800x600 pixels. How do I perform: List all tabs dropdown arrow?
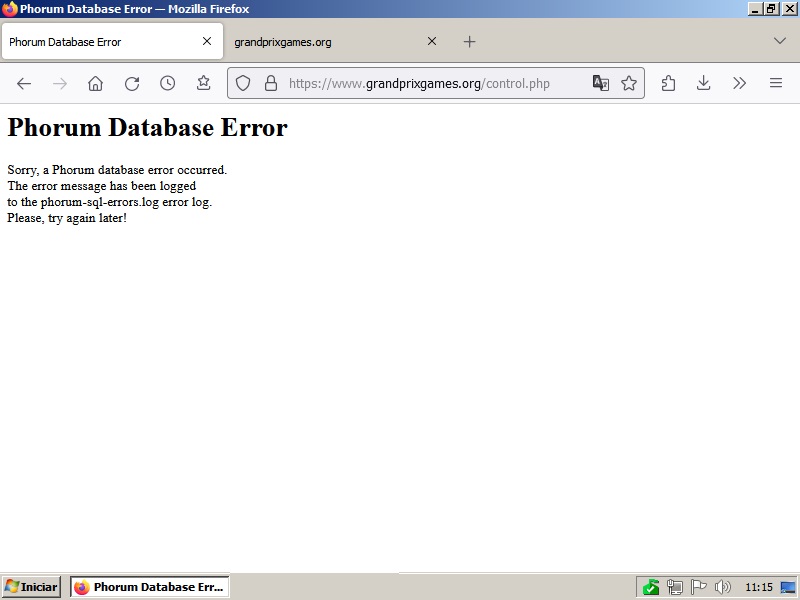(780, 41)
